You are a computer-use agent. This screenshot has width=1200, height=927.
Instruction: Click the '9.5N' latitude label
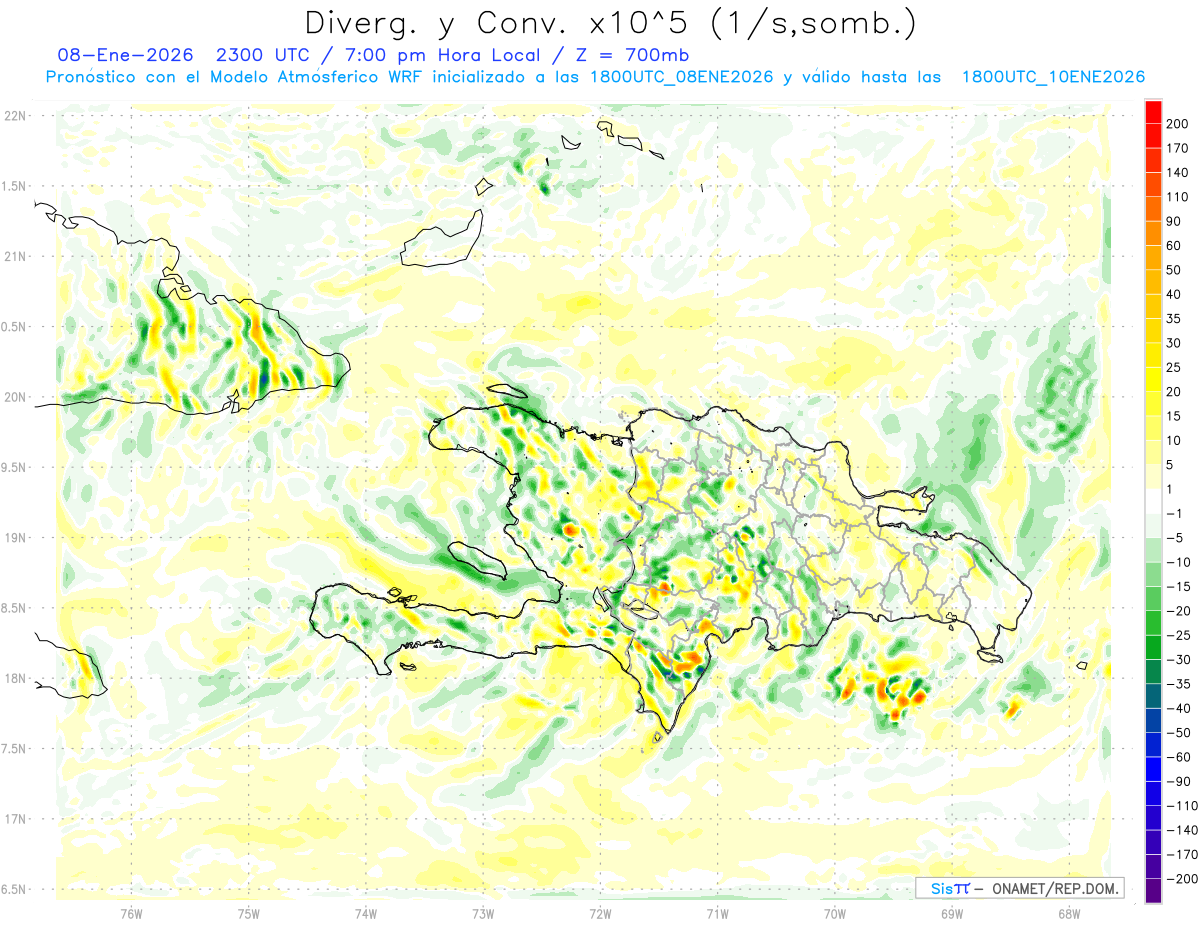click(x=14, y=467)
